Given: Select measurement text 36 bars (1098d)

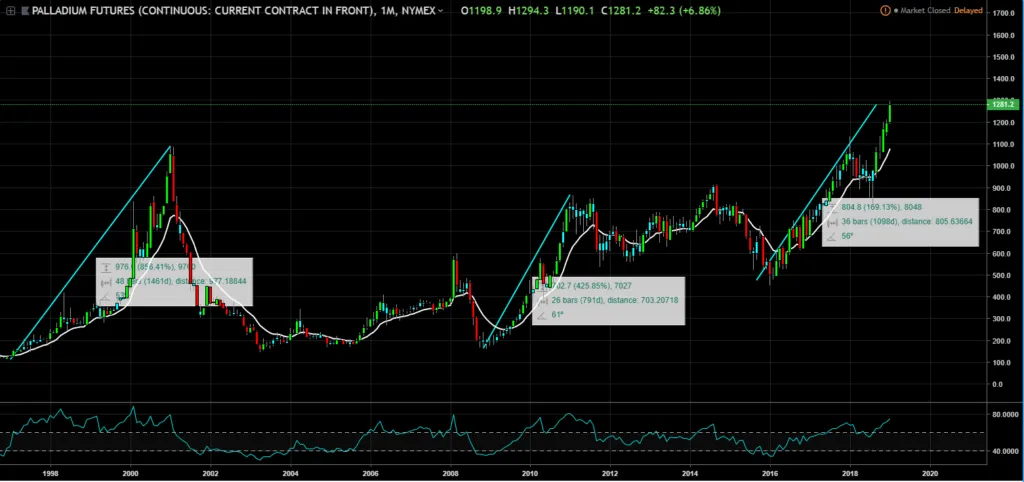Looking at the screenshot, I should (x=871, y=222).
